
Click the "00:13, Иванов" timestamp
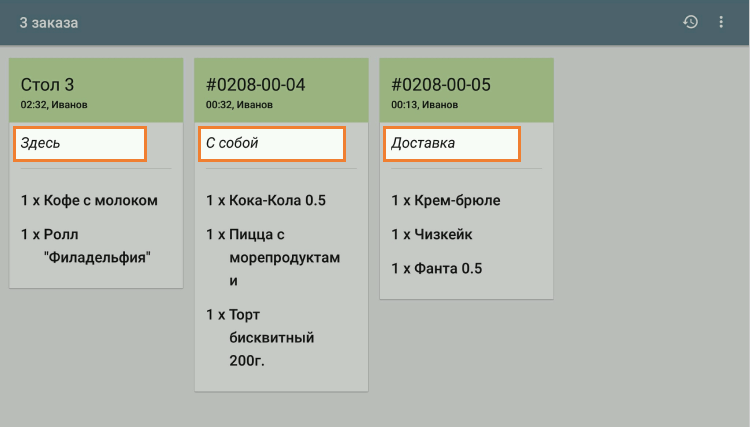click(x=425, y=105)
